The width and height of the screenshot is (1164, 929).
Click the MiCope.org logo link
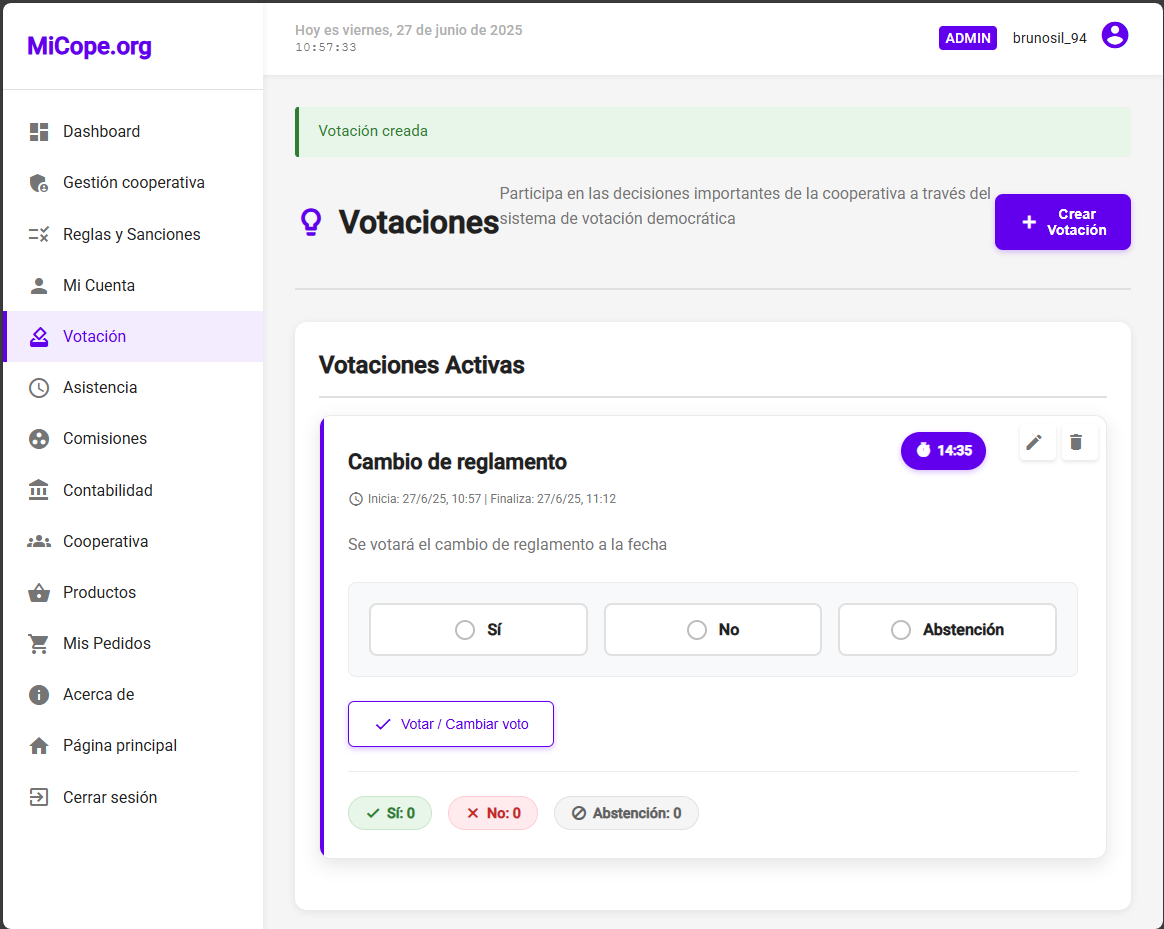(90, 46)
